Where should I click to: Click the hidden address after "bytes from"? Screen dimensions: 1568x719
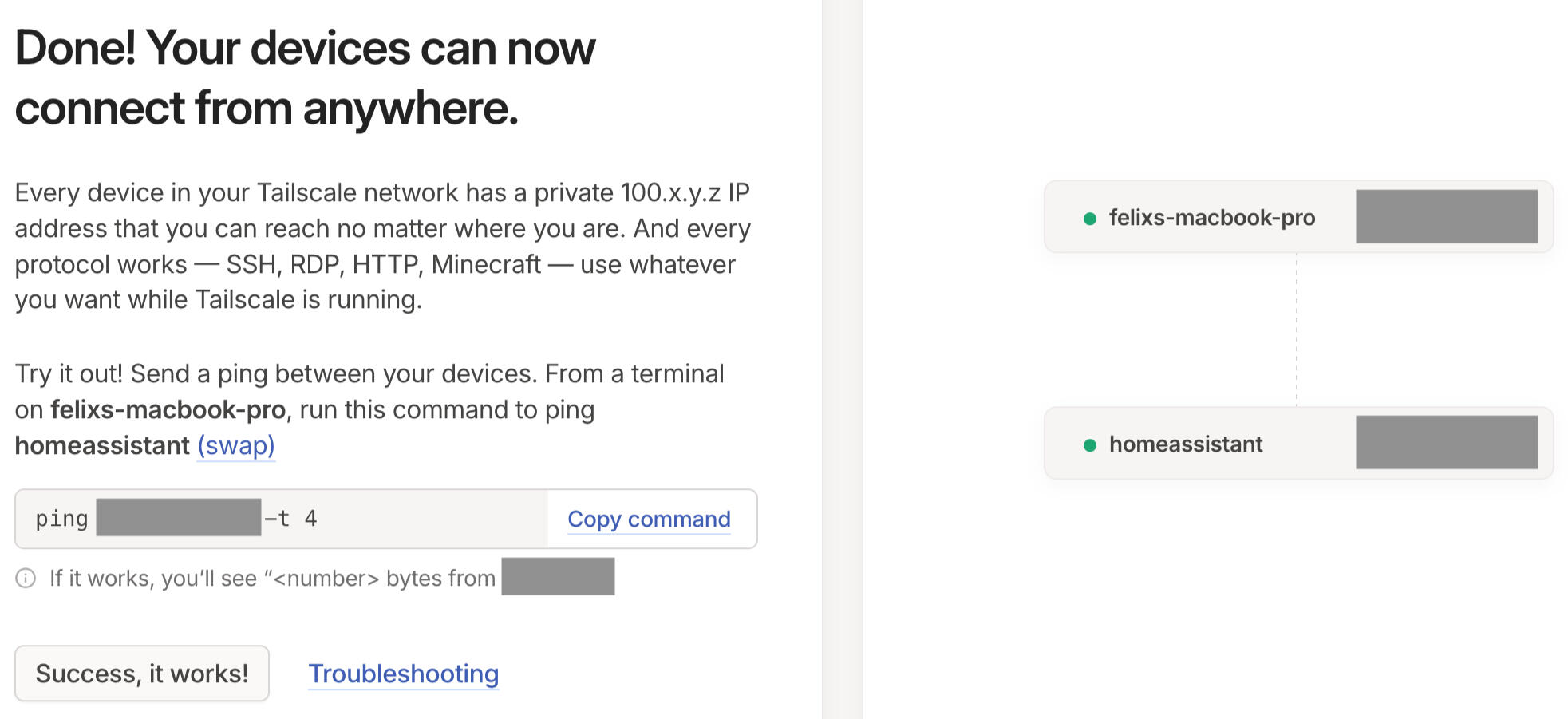click(x=558, y=576)
